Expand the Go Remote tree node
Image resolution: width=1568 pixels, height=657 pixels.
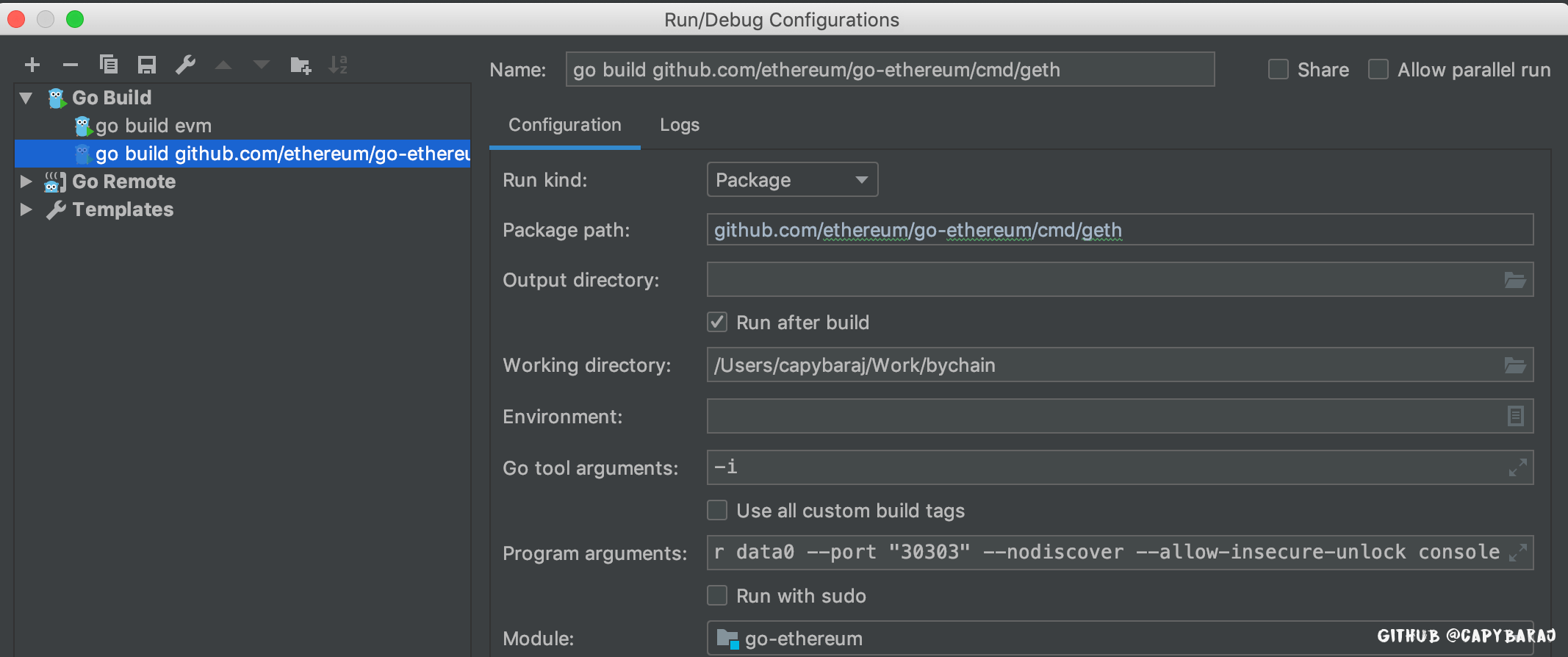(26, 182)
